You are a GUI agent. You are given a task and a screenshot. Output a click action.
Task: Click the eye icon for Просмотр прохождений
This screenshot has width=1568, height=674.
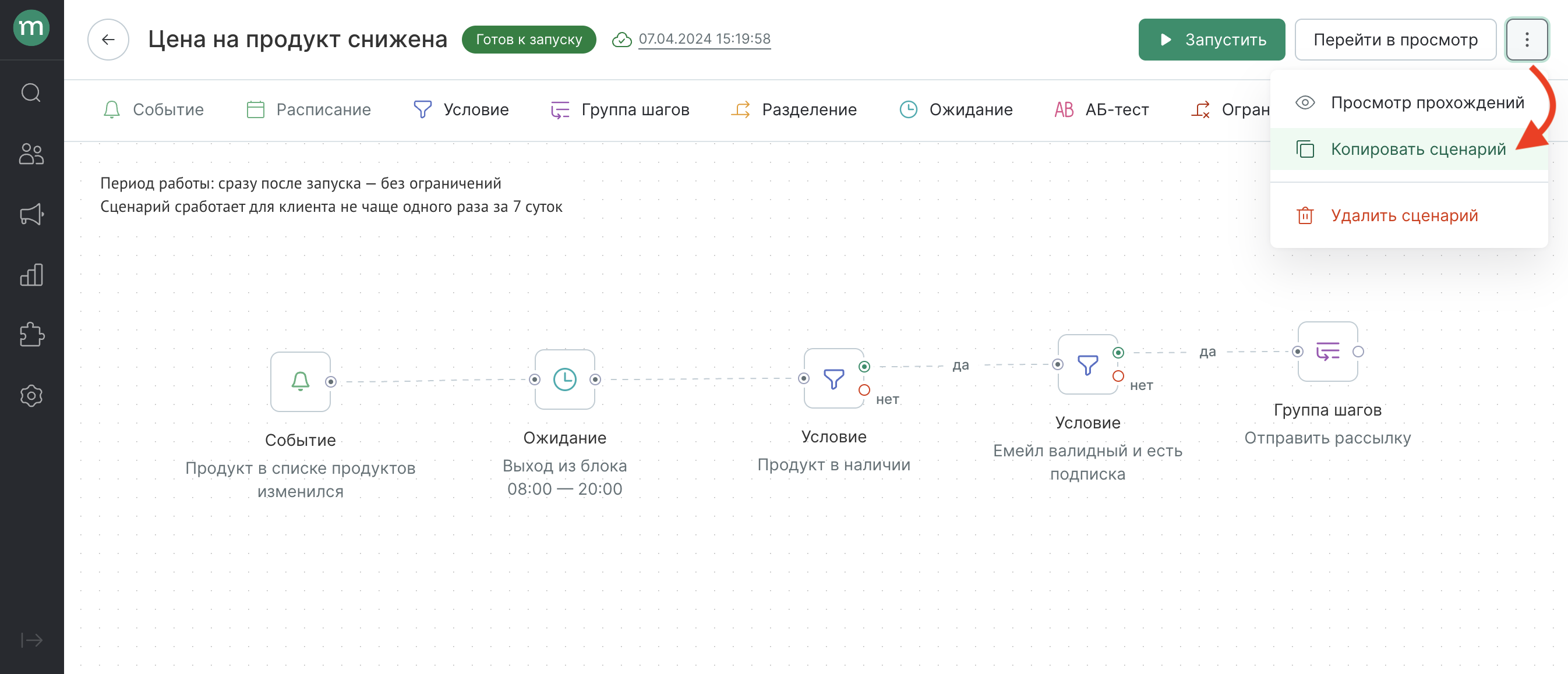tap(1305, 102)
